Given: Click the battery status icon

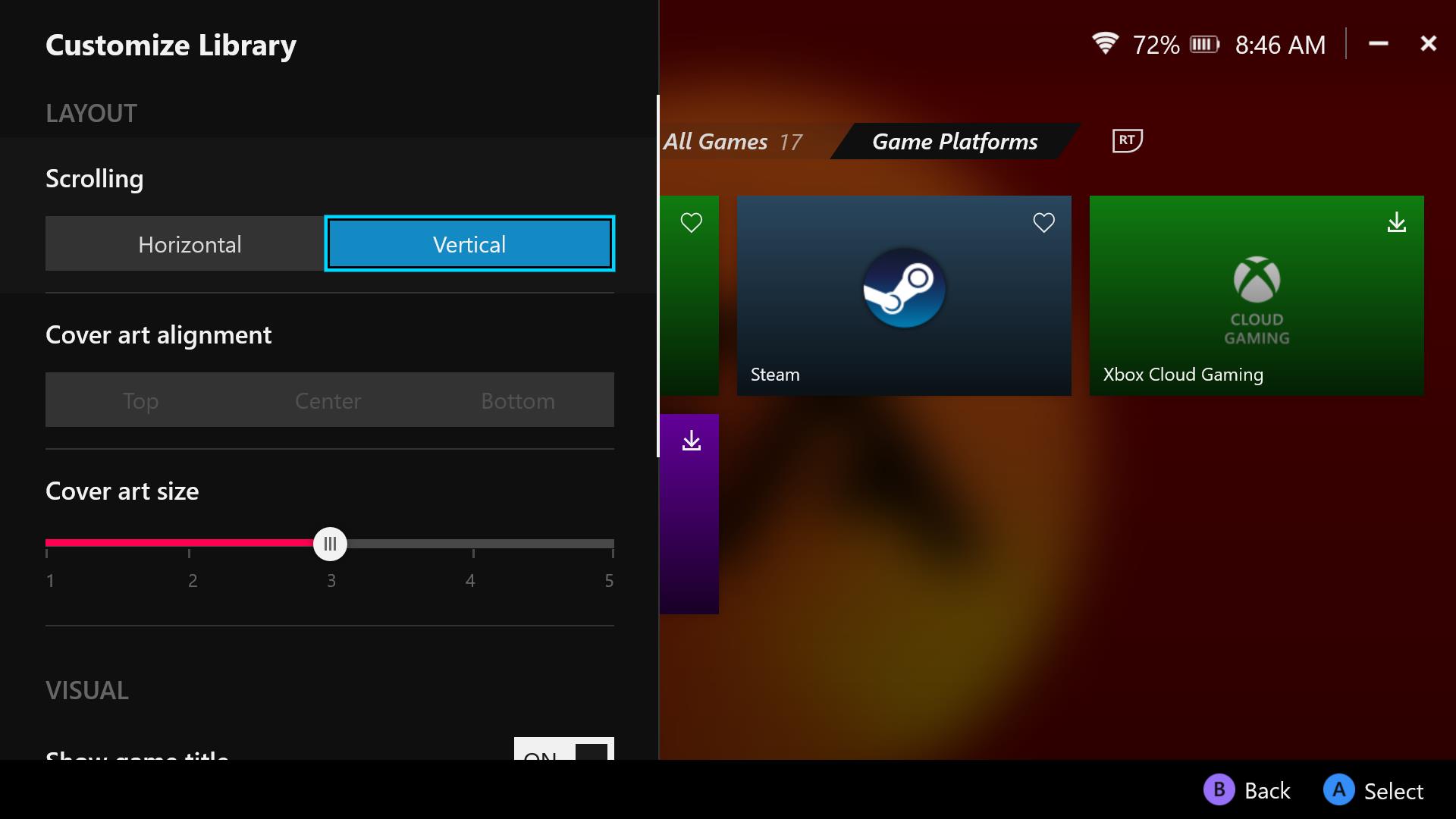Looking at the screenshot, I should click(x=1204, y=45).
